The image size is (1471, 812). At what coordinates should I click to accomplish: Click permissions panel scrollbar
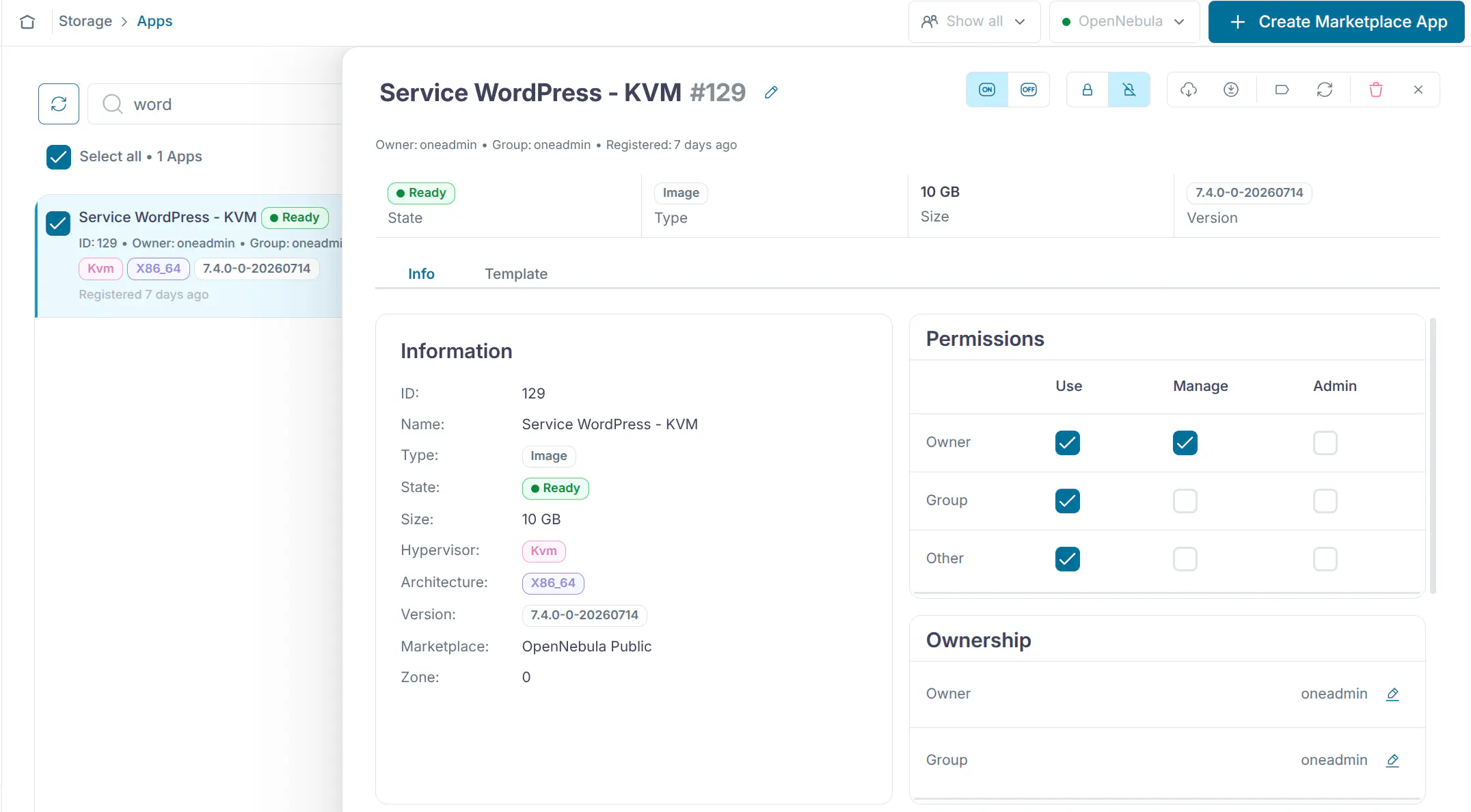(1433, 456)
